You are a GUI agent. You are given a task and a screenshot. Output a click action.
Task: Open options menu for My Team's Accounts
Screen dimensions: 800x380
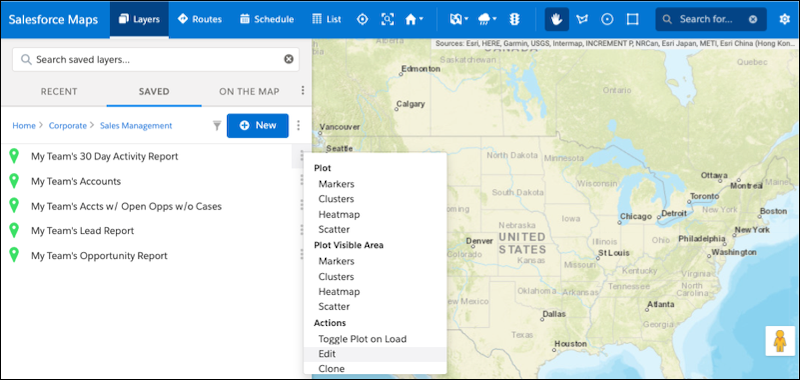click(302, 181)
